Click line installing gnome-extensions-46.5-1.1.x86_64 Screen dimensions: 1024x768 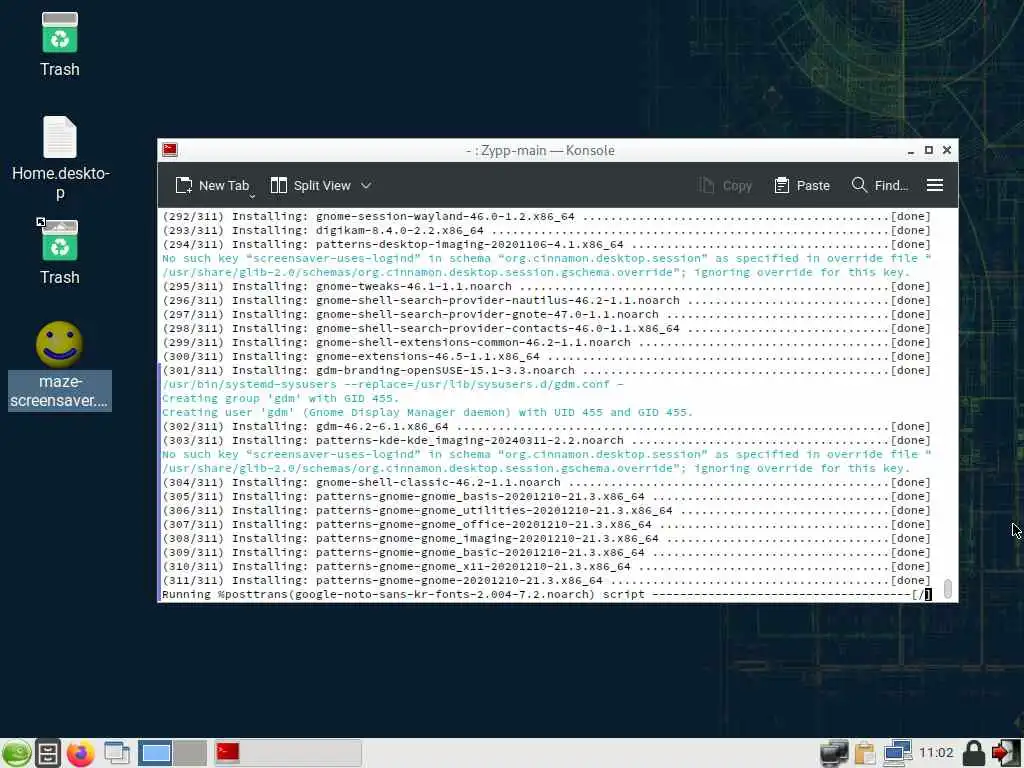[546, 357]
